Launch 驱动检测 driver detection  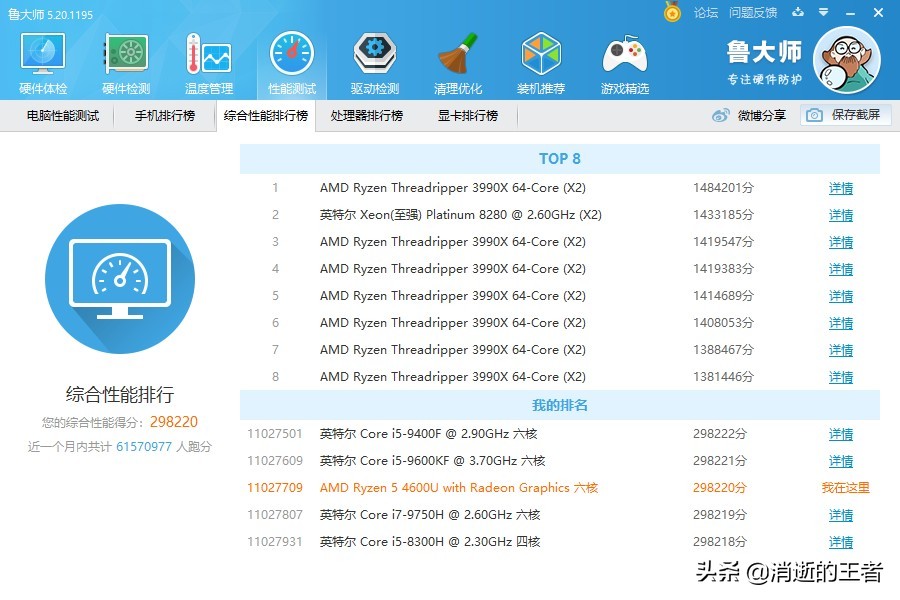pos(374,60)
